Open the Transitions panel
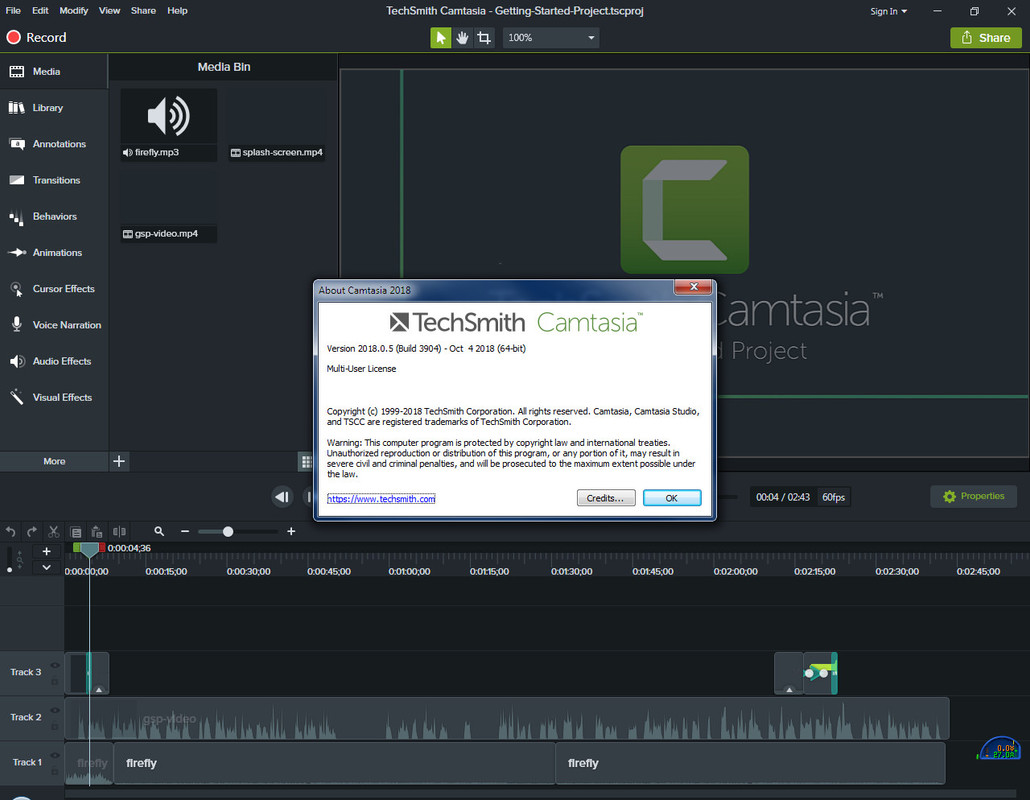This screenshot has width=1030, height=800. 54,180
